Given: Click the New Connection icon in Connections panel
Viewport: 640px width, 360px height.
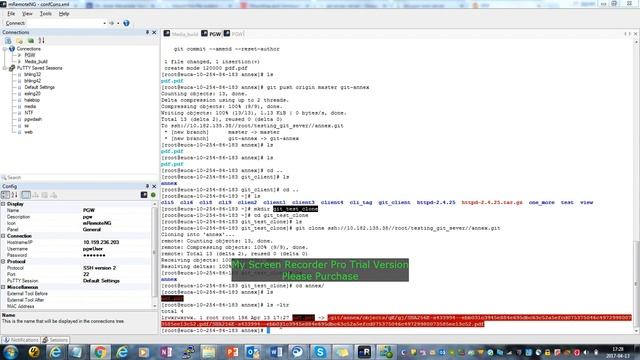Looking at the screenshot, I should coord(8,40).
